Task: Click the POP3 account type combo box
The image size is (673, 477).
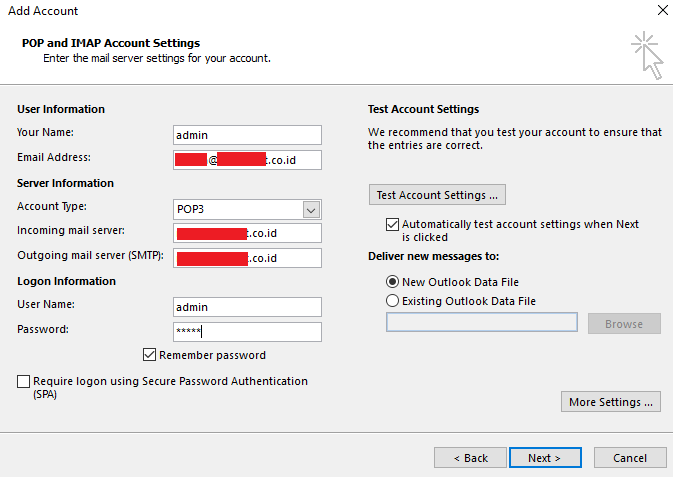Action: click(x=237, y=209)
